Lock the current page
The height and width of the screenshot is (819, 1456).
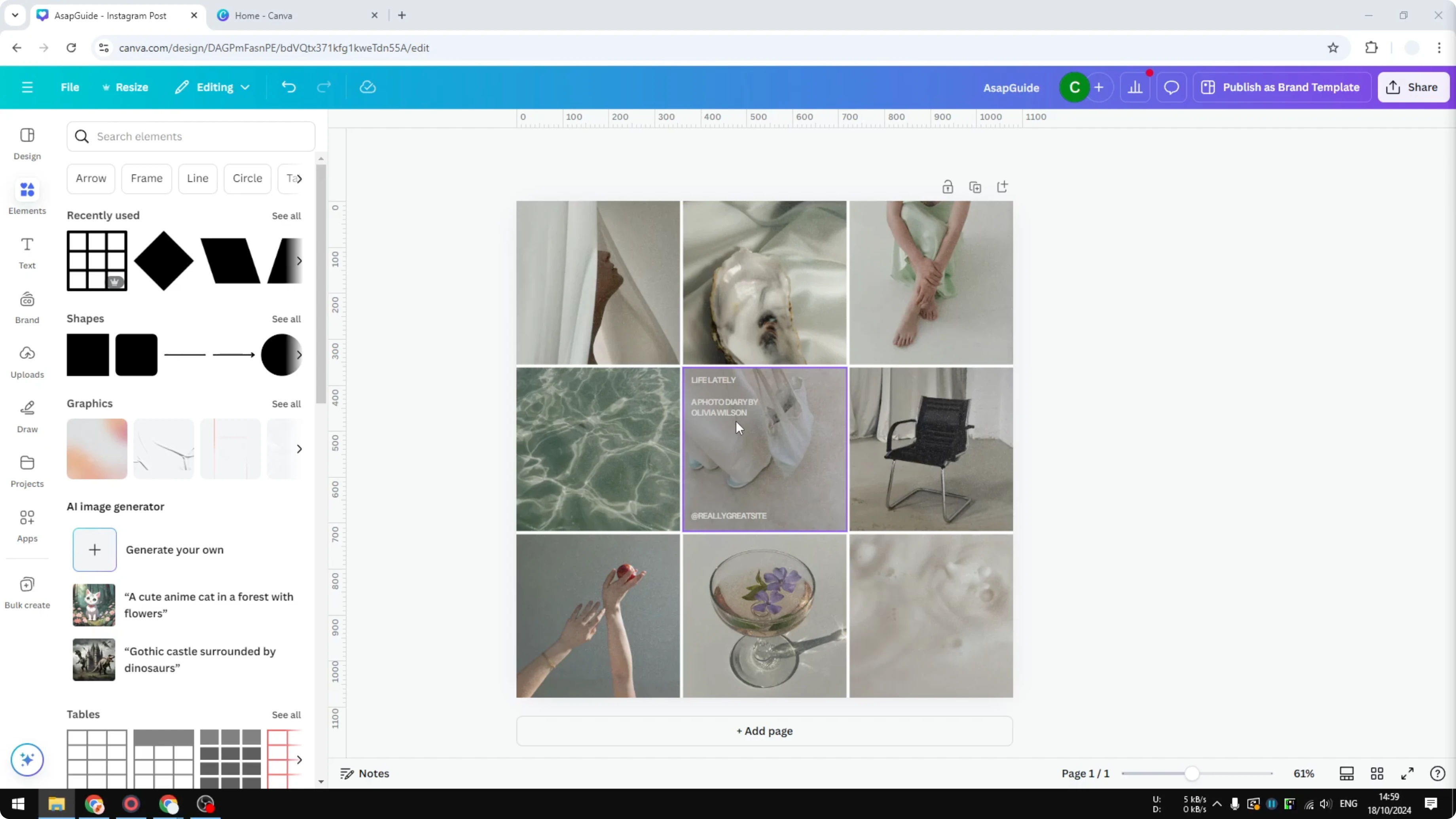pyautogui.click(x=947, y=186)
